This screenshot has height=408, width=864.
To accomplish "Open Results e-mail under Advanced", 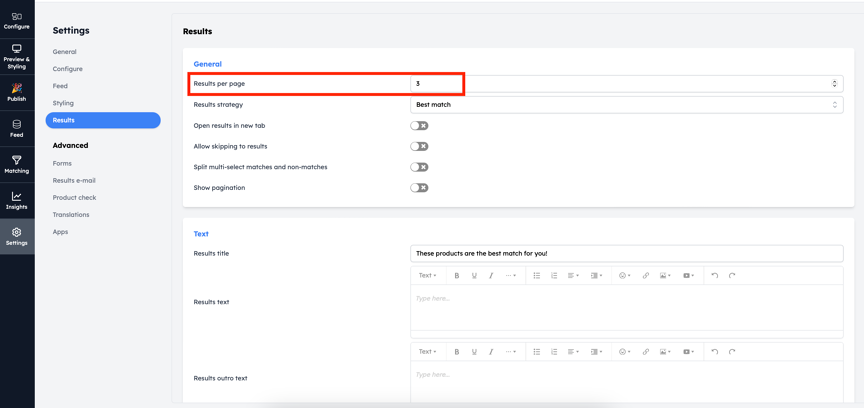I will click(x=74, y=181).
